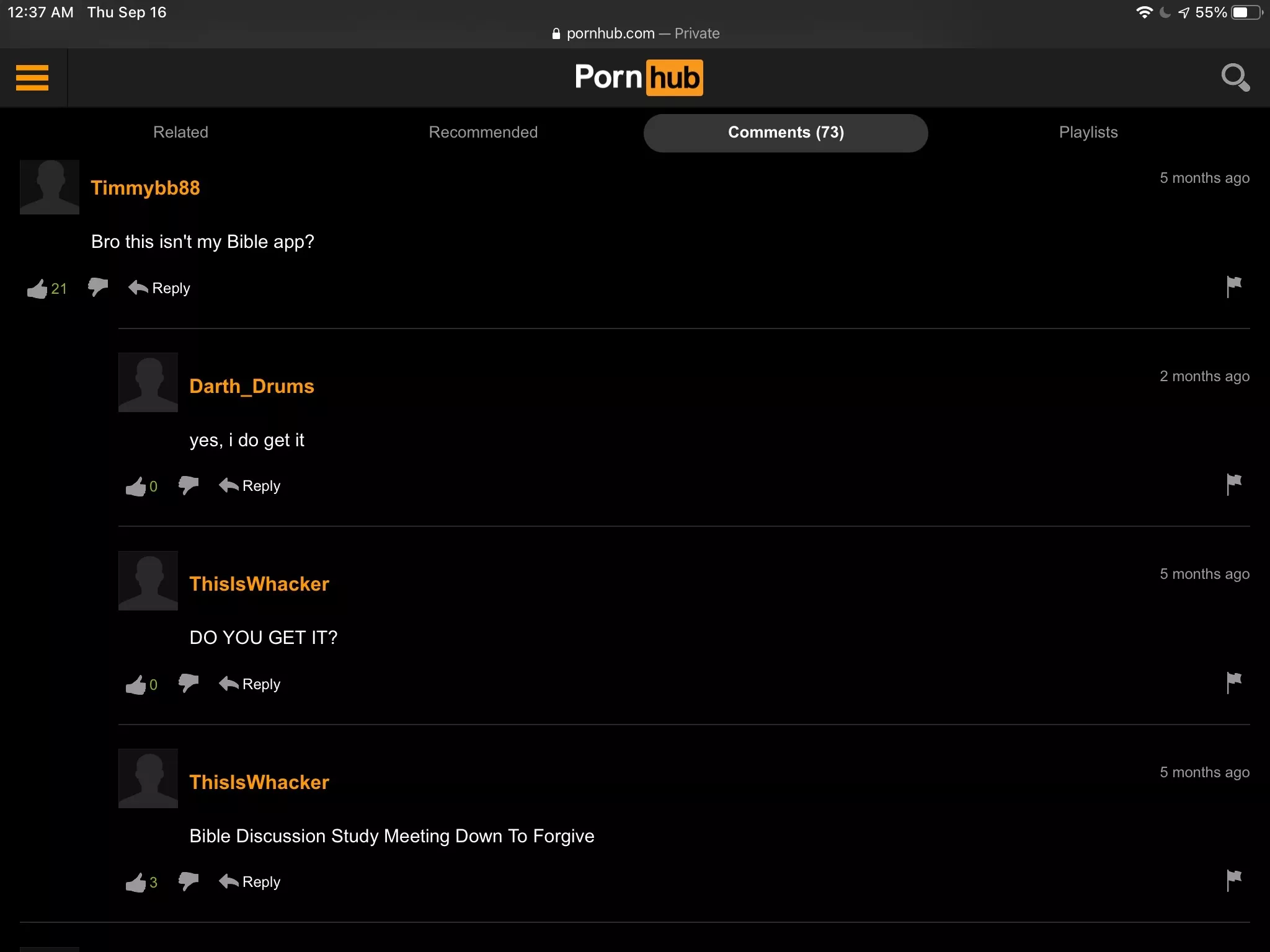Open the Playlists tab

coord(1088,132)
